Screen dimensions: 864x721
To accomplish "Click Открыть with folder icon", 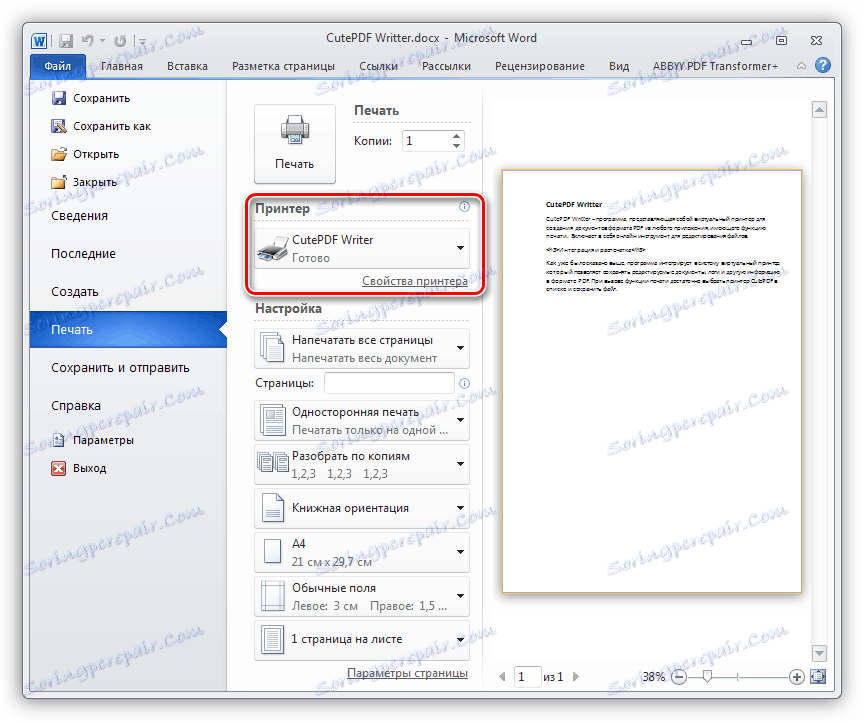I will pos(85,154).
